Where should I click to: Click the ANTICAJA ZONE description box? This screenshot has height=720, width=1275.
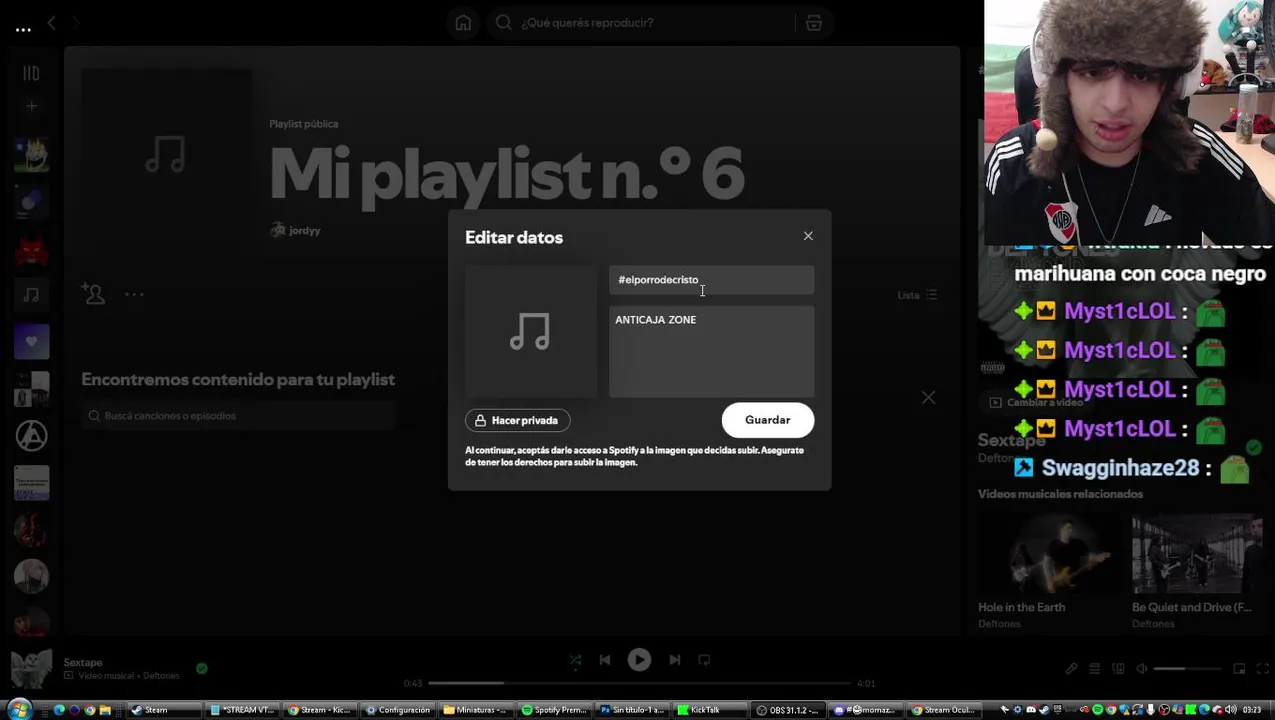[x=711, y=351]
